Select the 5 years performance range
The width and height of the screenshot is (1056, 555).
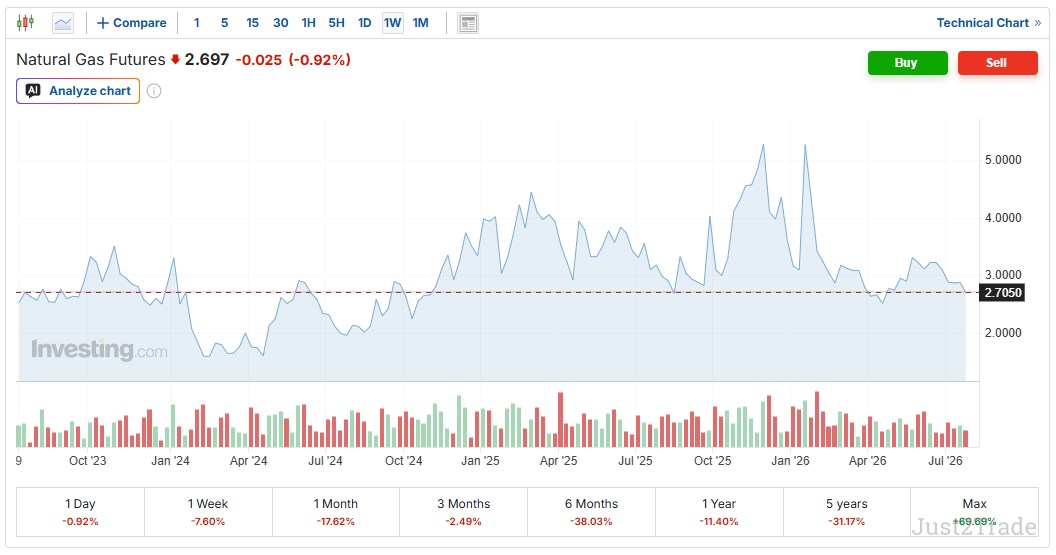click(x=847, y=512)
